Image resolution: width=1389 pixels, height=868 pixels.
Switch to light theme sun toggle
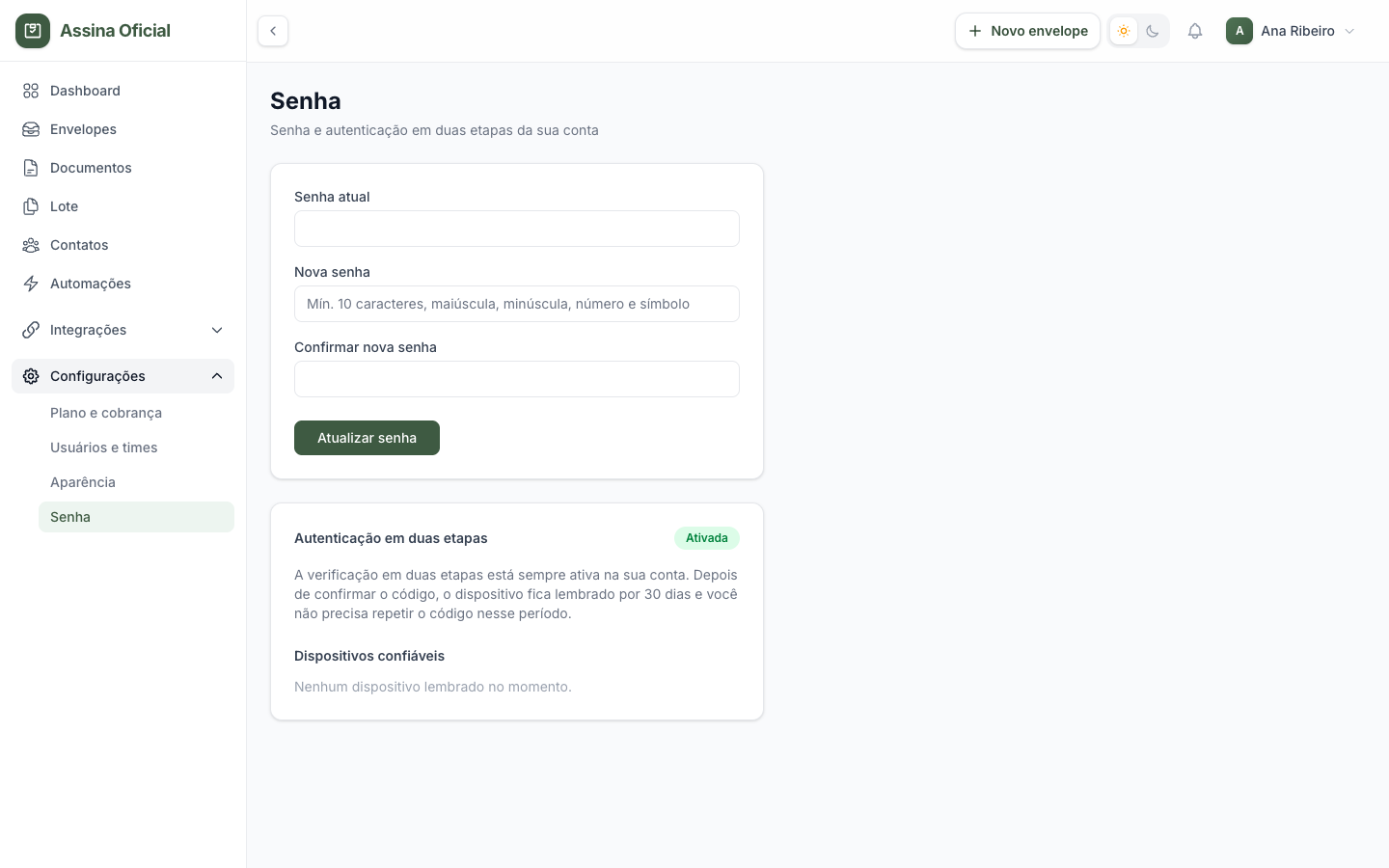[x=1124, y=31]
